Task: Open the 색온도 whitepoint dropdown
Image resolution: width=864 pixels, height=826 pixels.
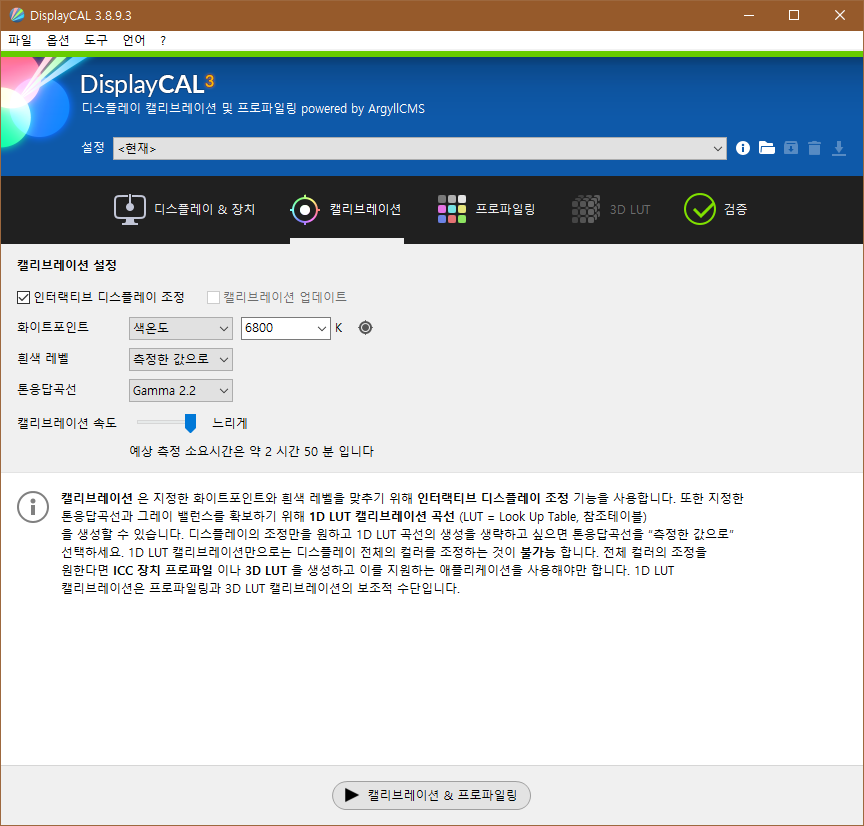Action: [x=181, y=328]
